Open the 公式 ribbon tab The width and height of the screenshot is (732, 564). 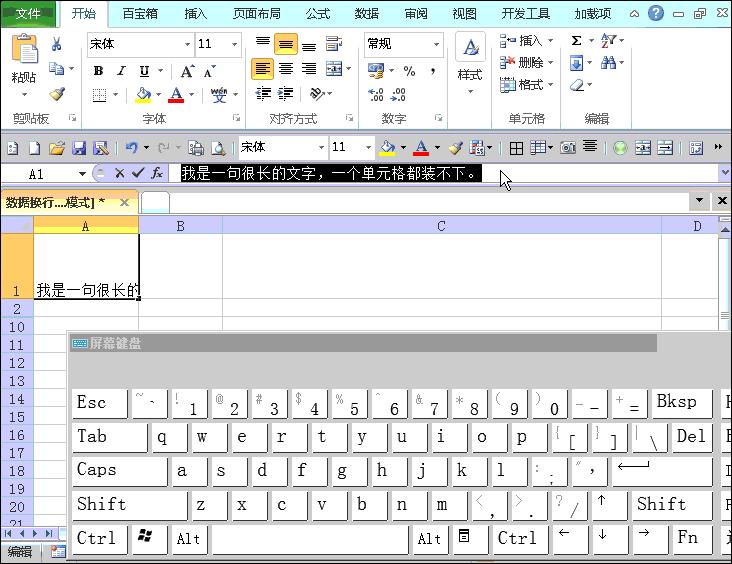click(318, 14)
